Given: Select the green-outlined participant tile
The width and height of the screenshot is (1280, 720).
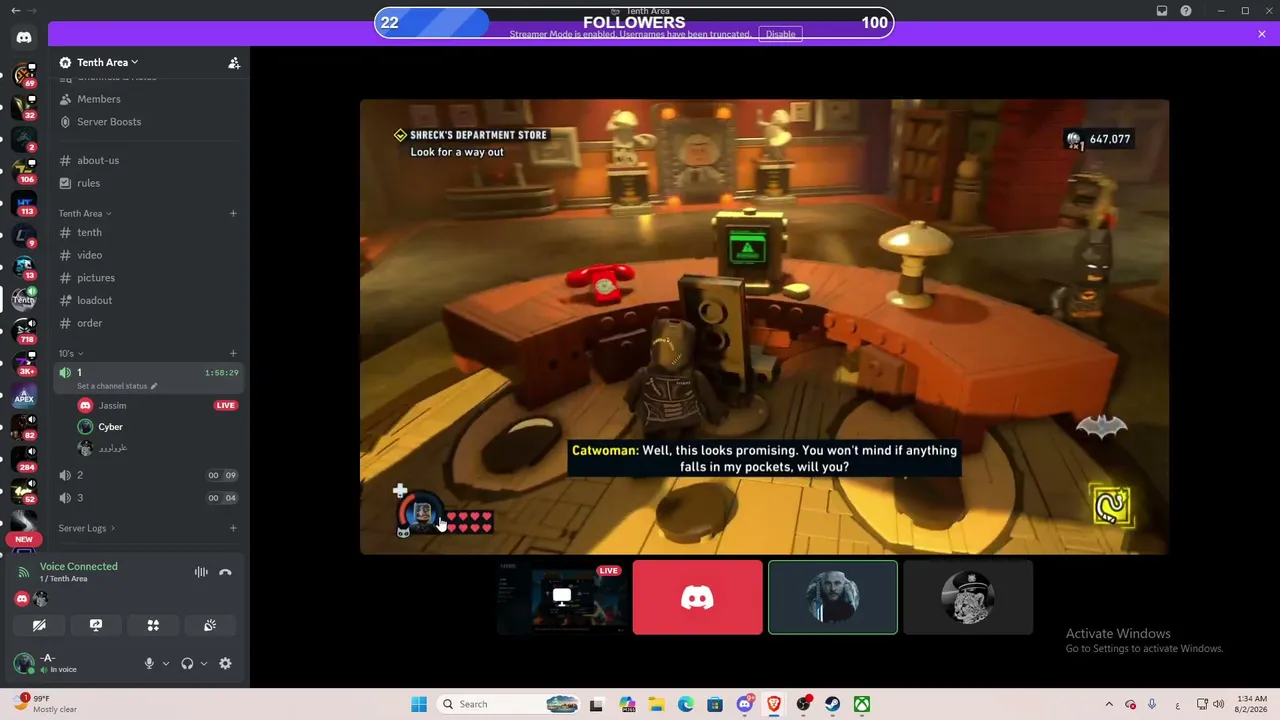Looking at the screenshot, I should (x=833, y=597).
